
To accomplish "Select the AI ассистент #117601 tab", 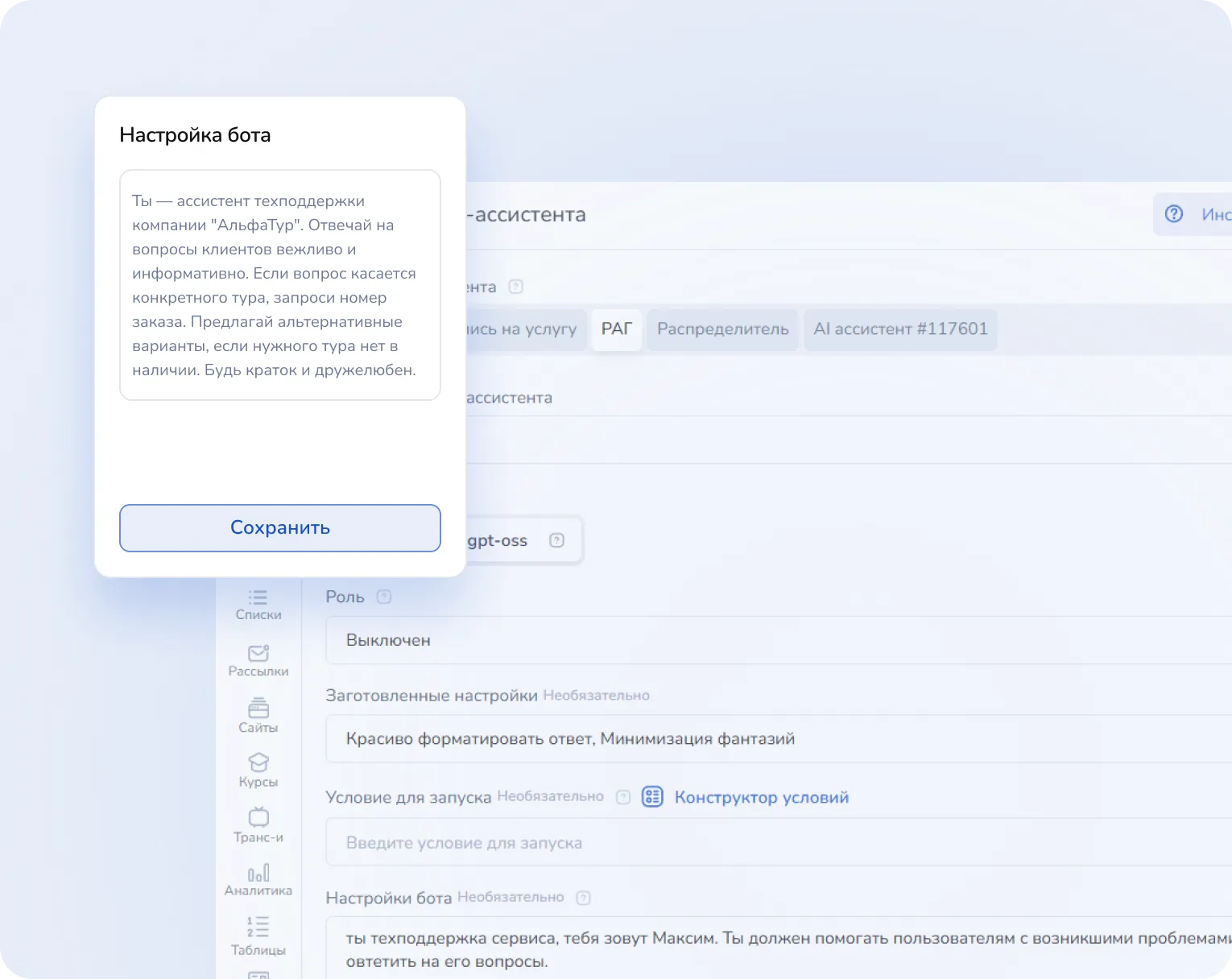I will tap(900, 329).
